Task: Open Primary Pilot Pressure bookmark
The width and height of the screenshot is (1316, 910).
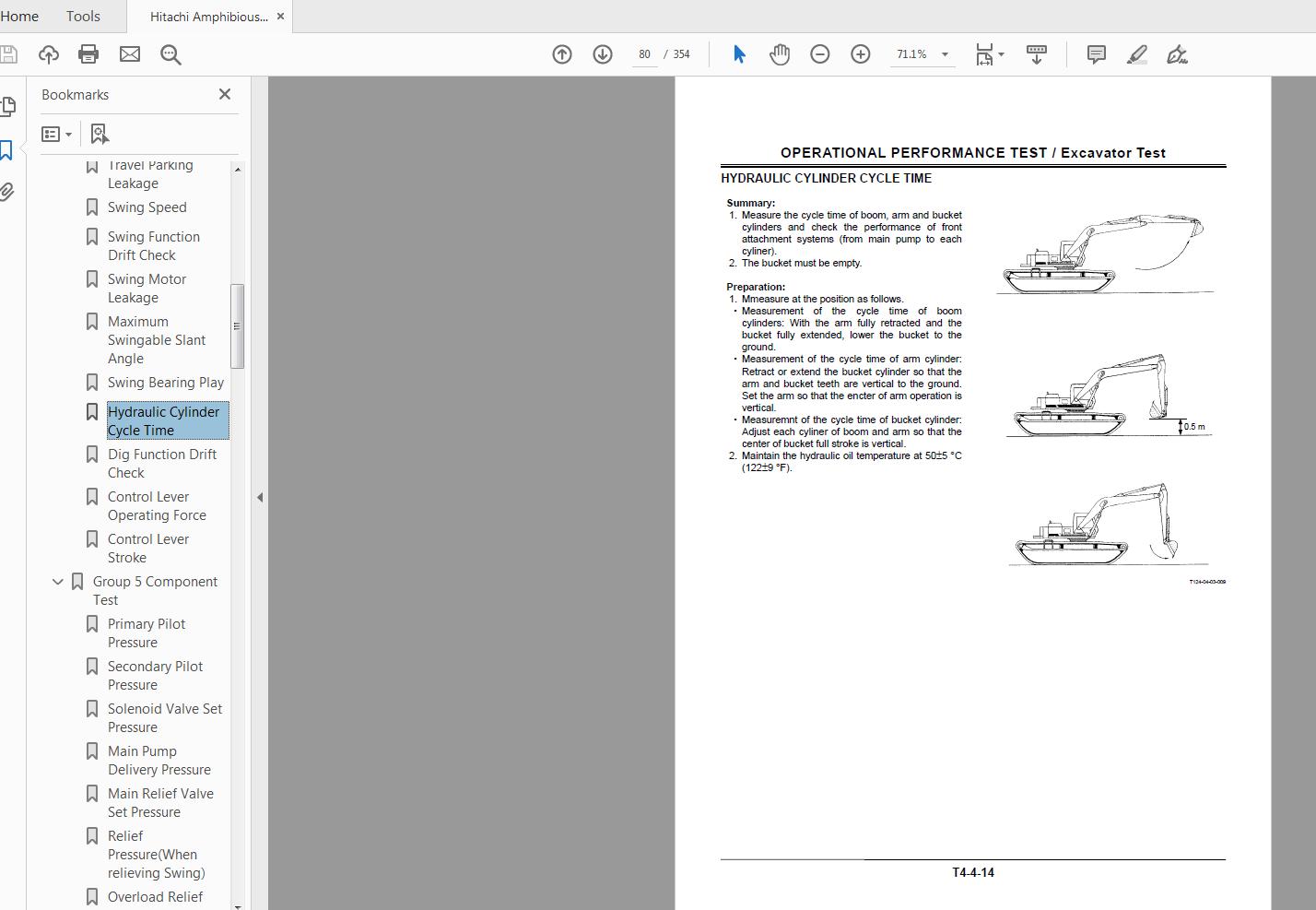Action: [x=147, y=633]
